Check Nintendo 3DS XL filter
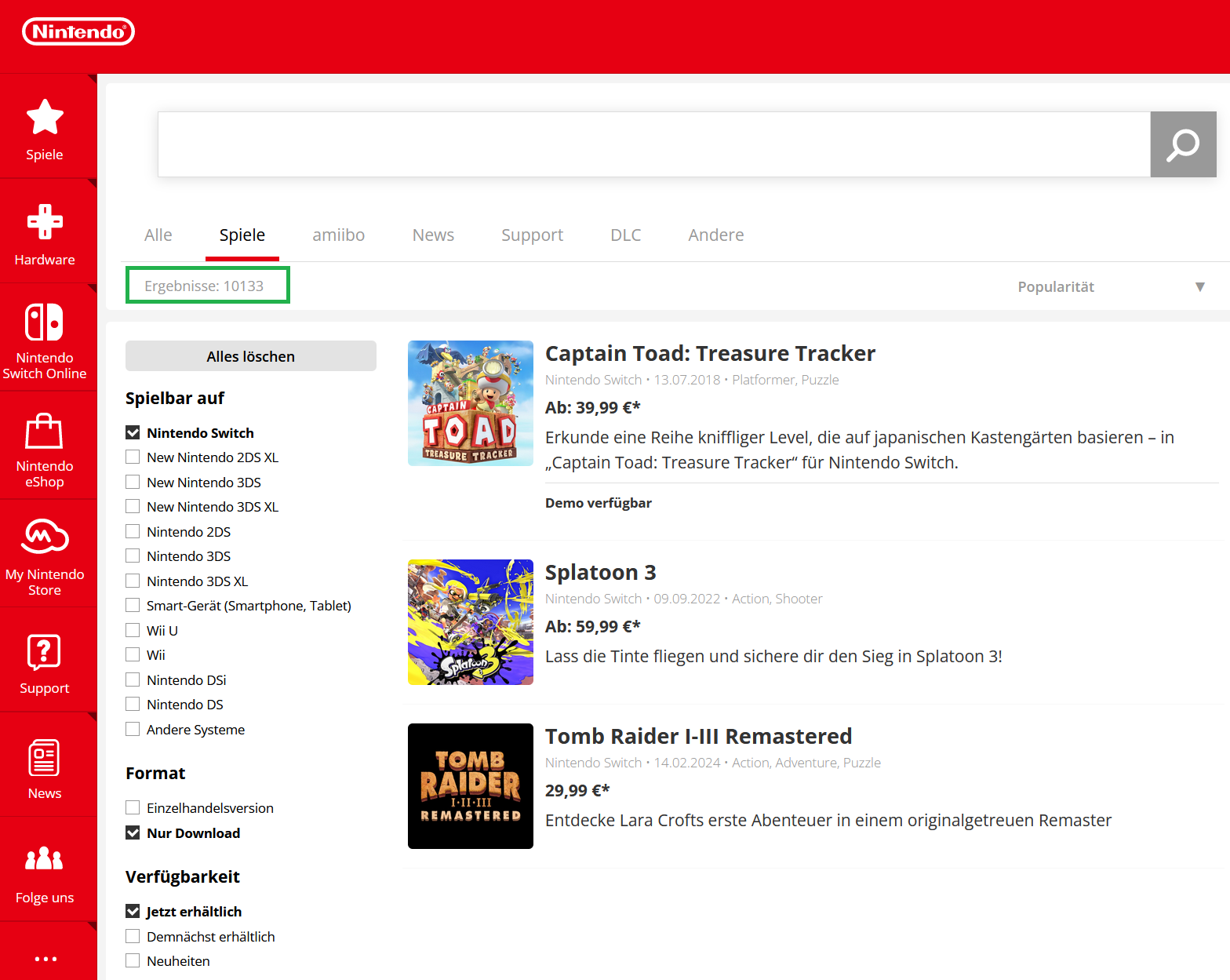The height and width of the screenshot is (980, 1230). 133,581
